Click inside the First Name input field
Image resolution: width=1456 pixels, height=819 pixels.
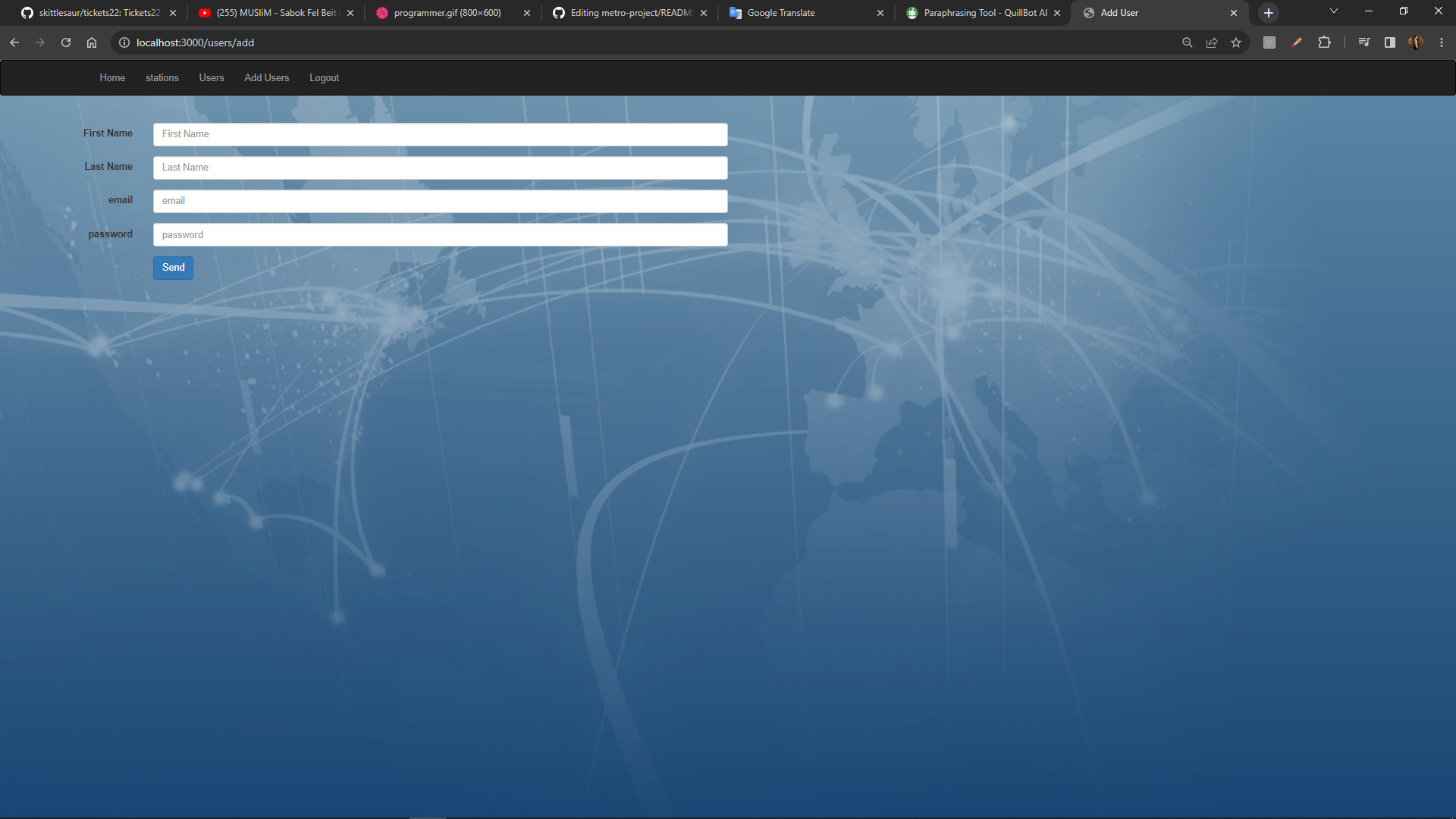[440, 134]
